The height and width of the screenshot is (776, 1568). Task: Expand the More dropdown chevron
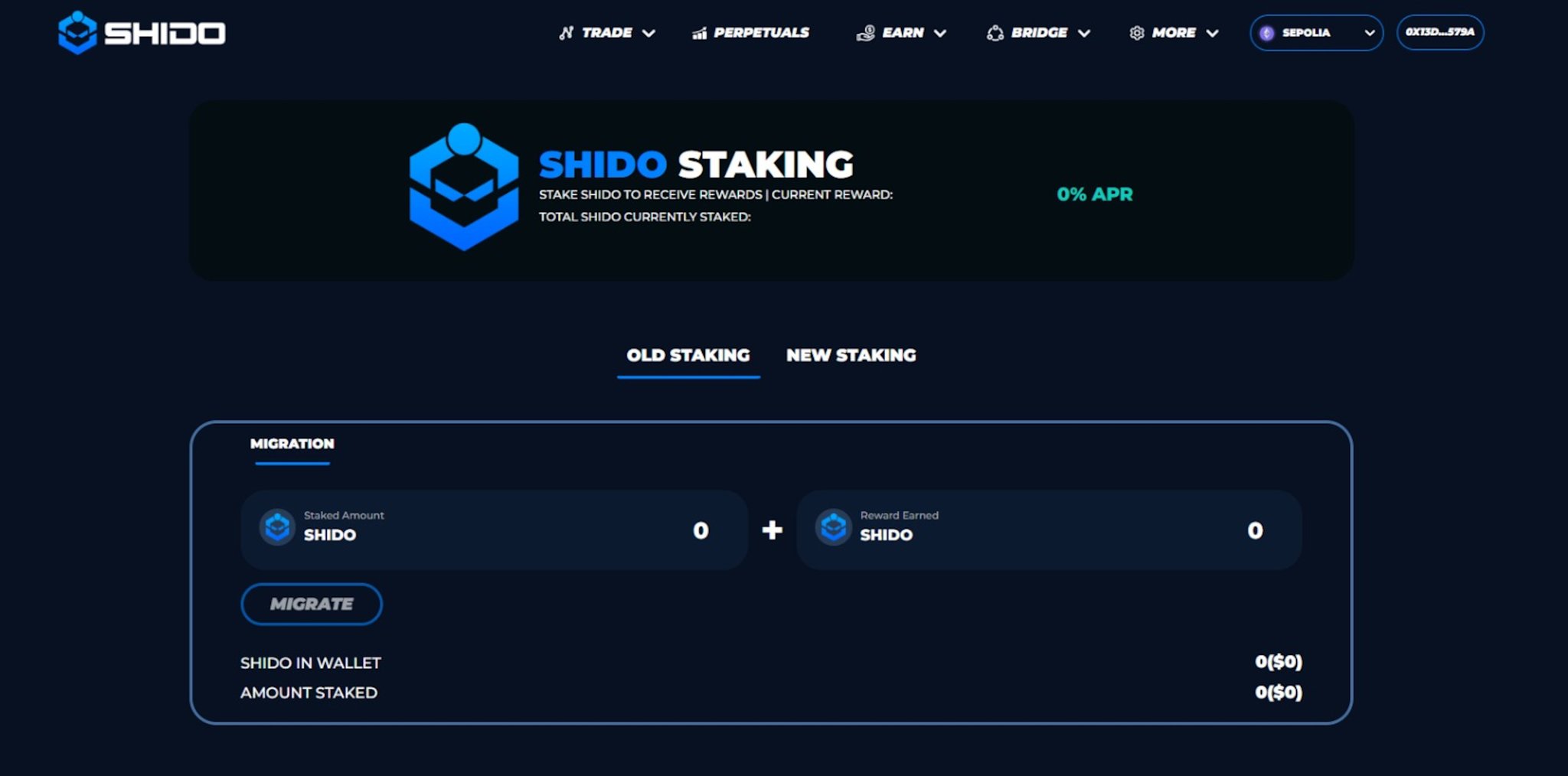(1212, 33)
